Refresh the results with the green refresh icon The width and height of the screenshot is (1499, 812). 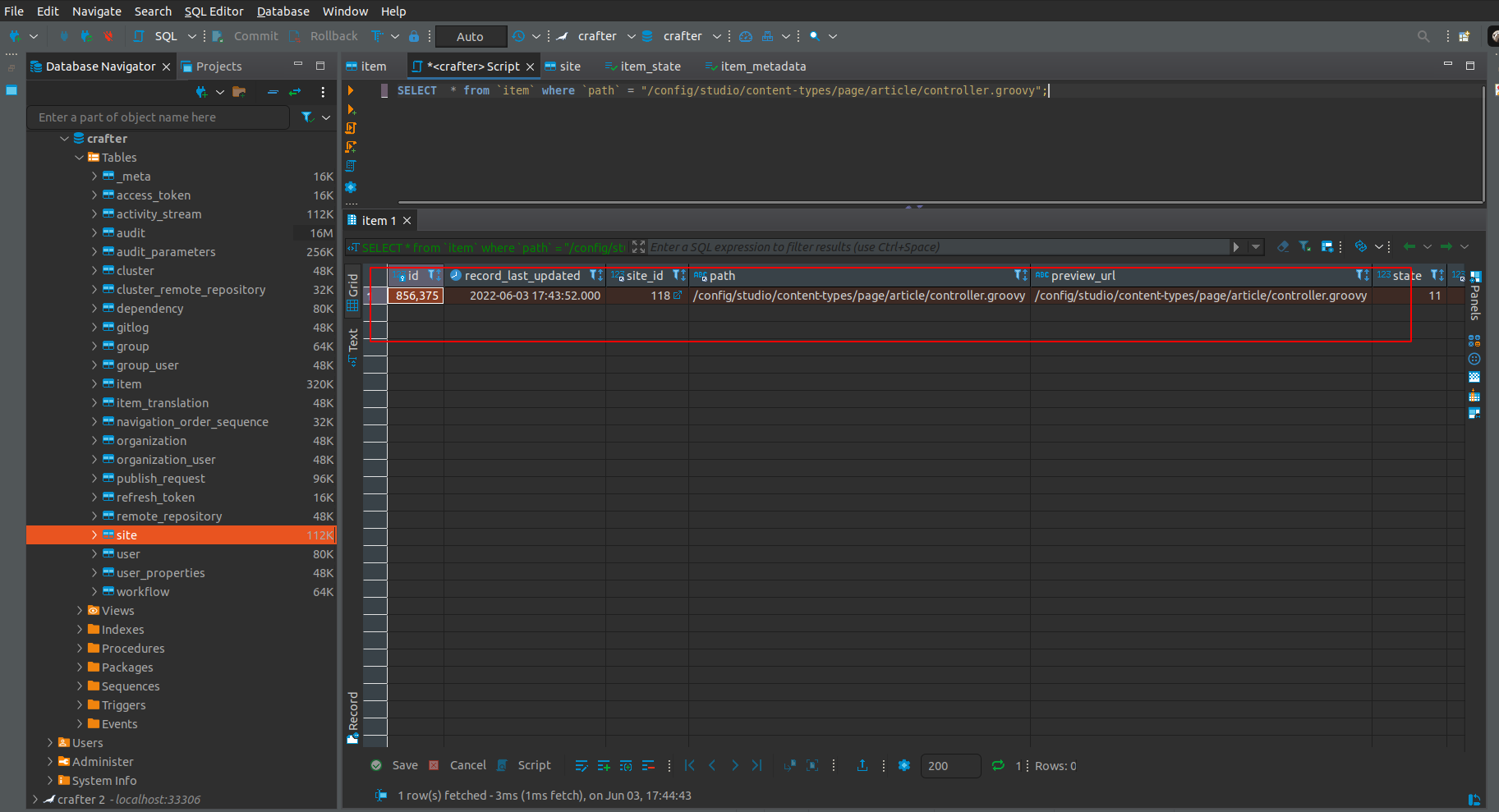[x=997, y=765]
